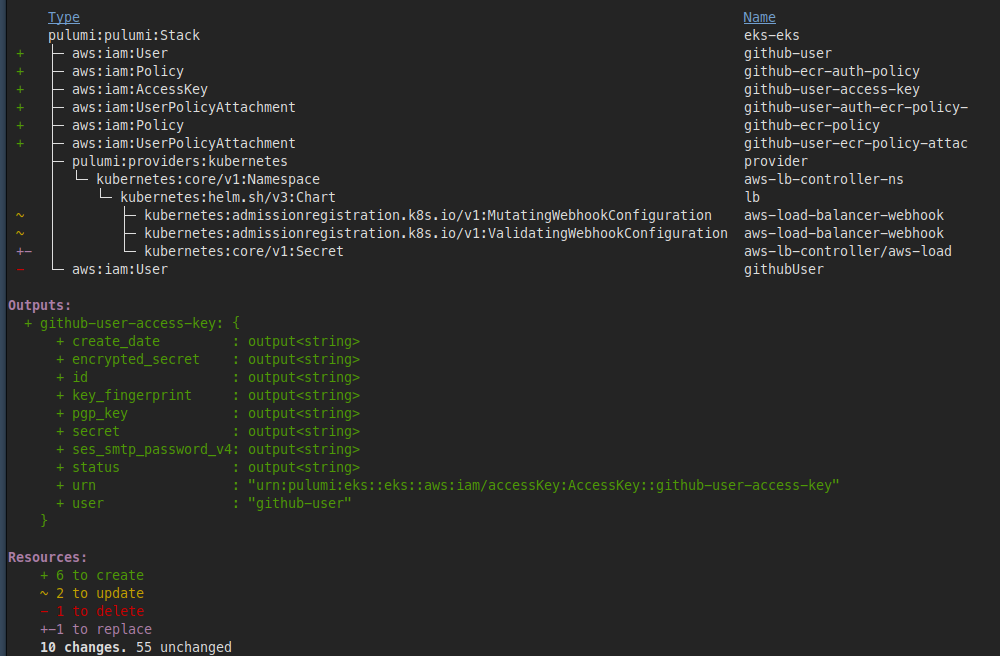Click the 1 to delete summary line

click(92, 611)
